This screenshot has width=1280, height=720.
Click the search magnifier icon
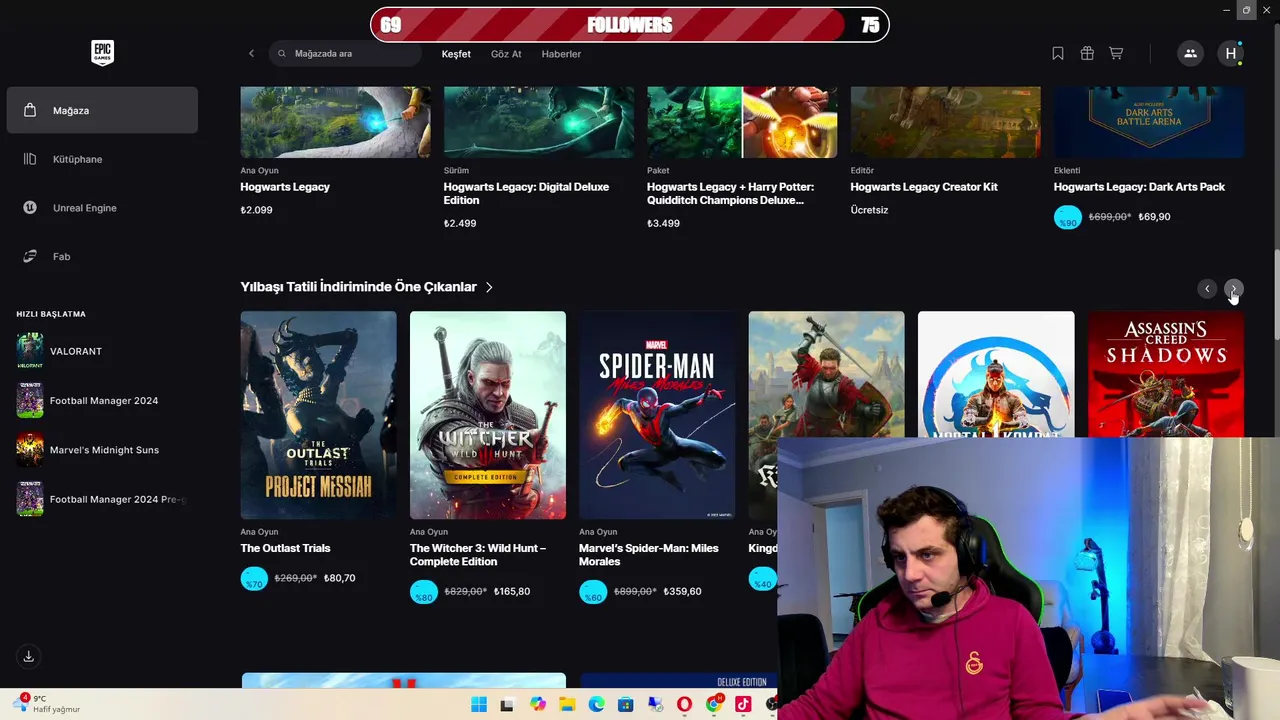282,54
